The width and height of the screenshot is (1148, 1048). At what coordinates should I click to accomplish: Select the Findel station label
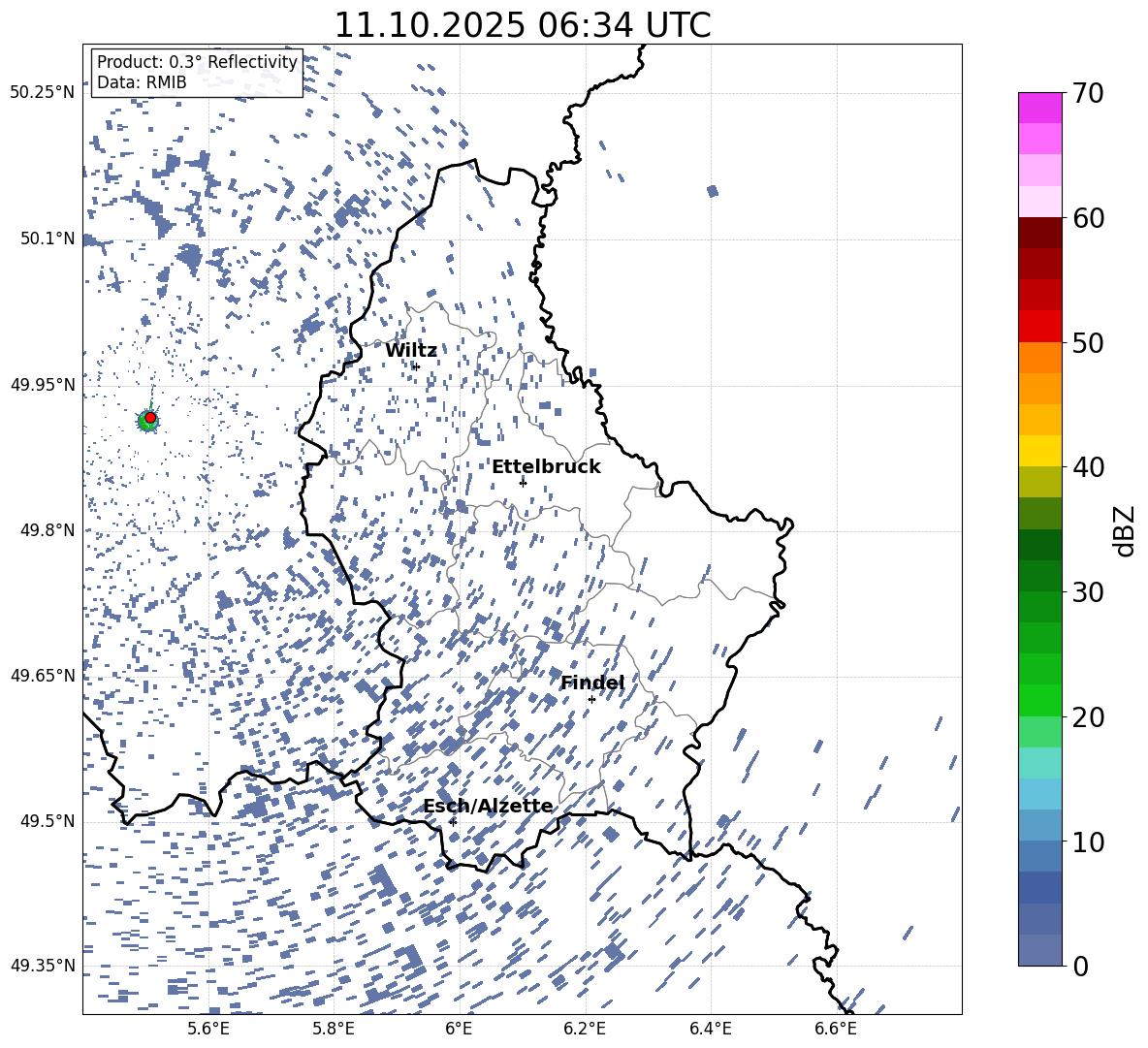click(x=591, y=683)
